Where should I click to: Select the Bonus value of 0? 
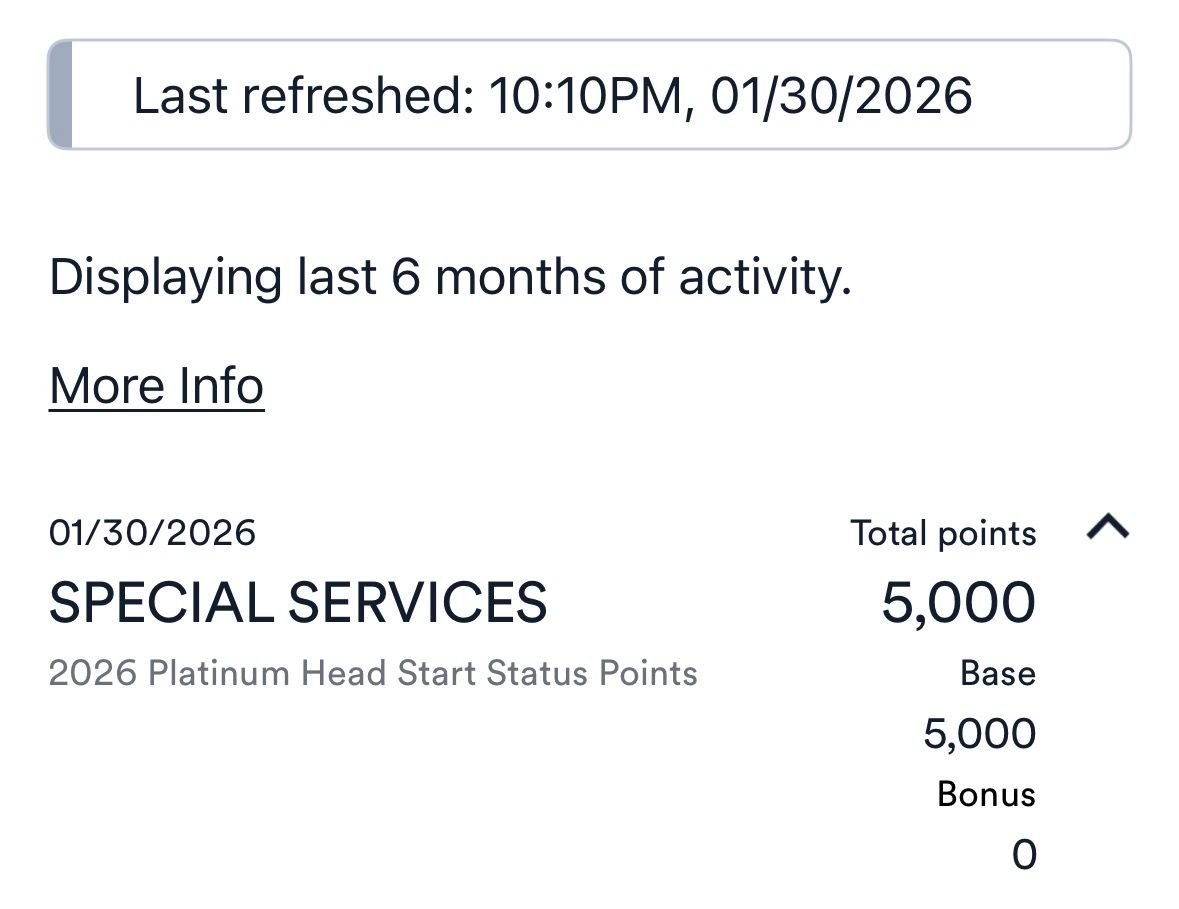1024,855
